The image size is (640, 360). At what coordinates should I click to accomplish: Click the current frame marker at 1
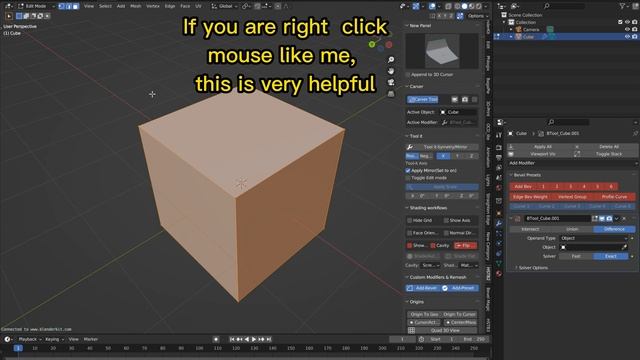pyautogui.click(x=18, y=348)
